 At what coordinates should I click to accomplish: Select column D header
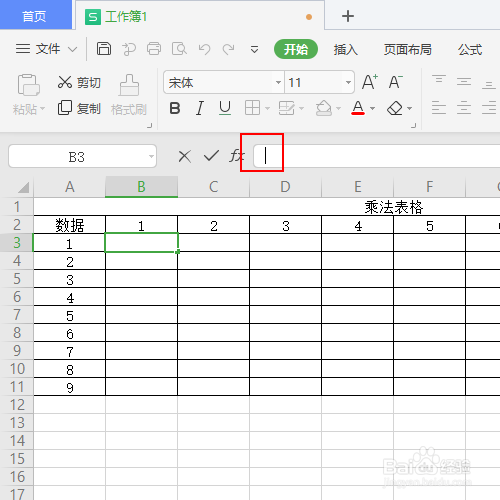pos(285,187)
